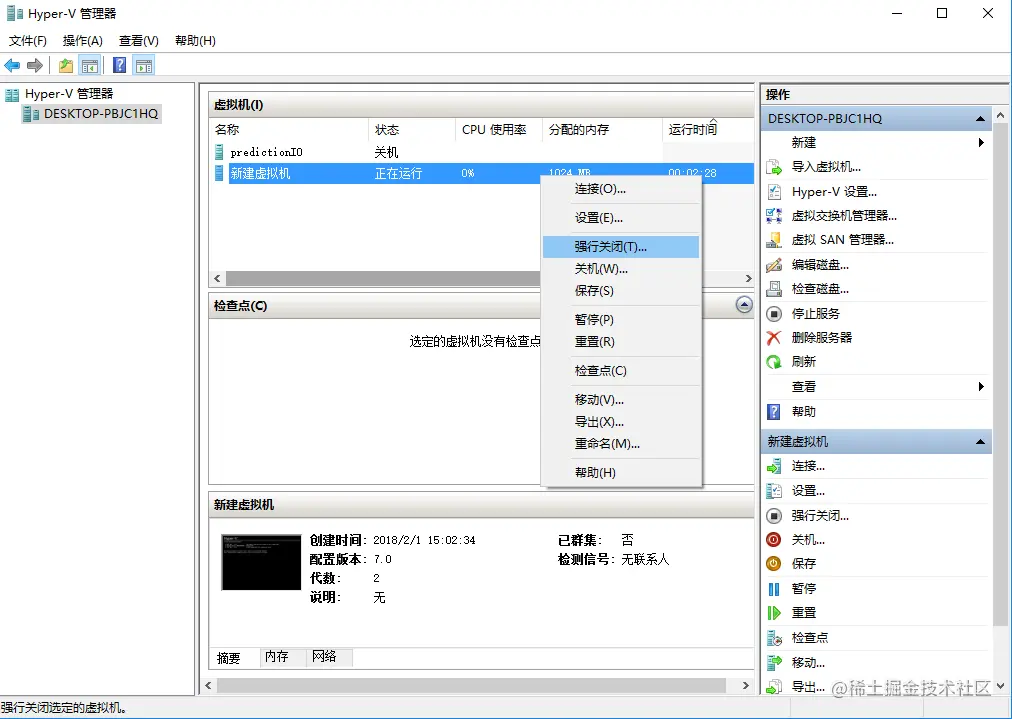Click the green 刷新 refresh icon

click(x=774, y=362)
